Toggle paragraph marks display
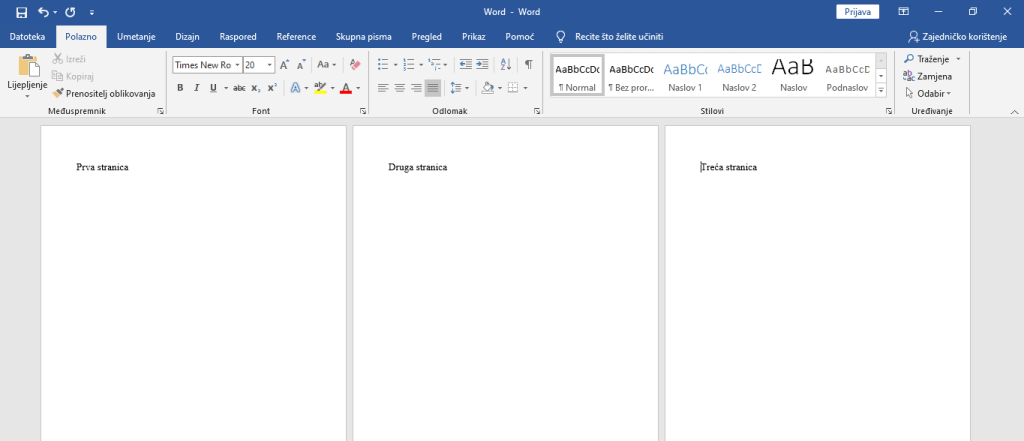This screenshot has height=441, width=1024. point(528,64)
